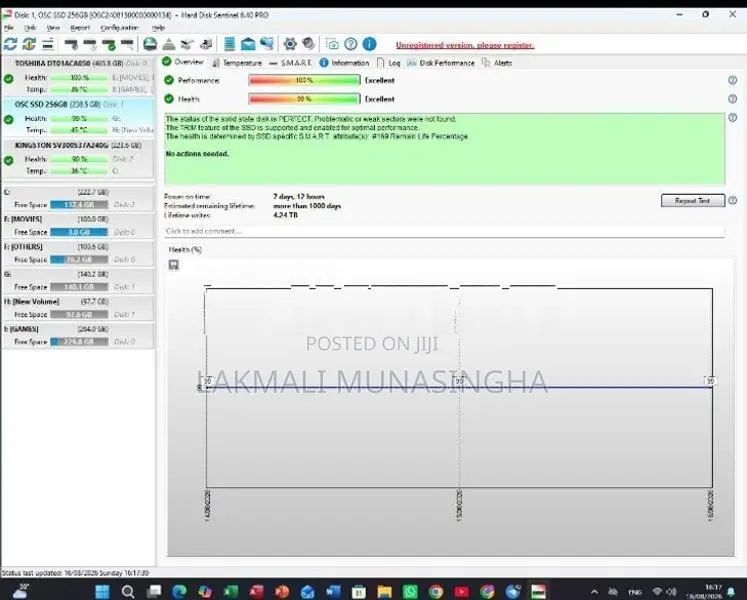Click the green disk surface test toolbar icon
The height and width of the screenshot is (600, 747).
(150, 44)
